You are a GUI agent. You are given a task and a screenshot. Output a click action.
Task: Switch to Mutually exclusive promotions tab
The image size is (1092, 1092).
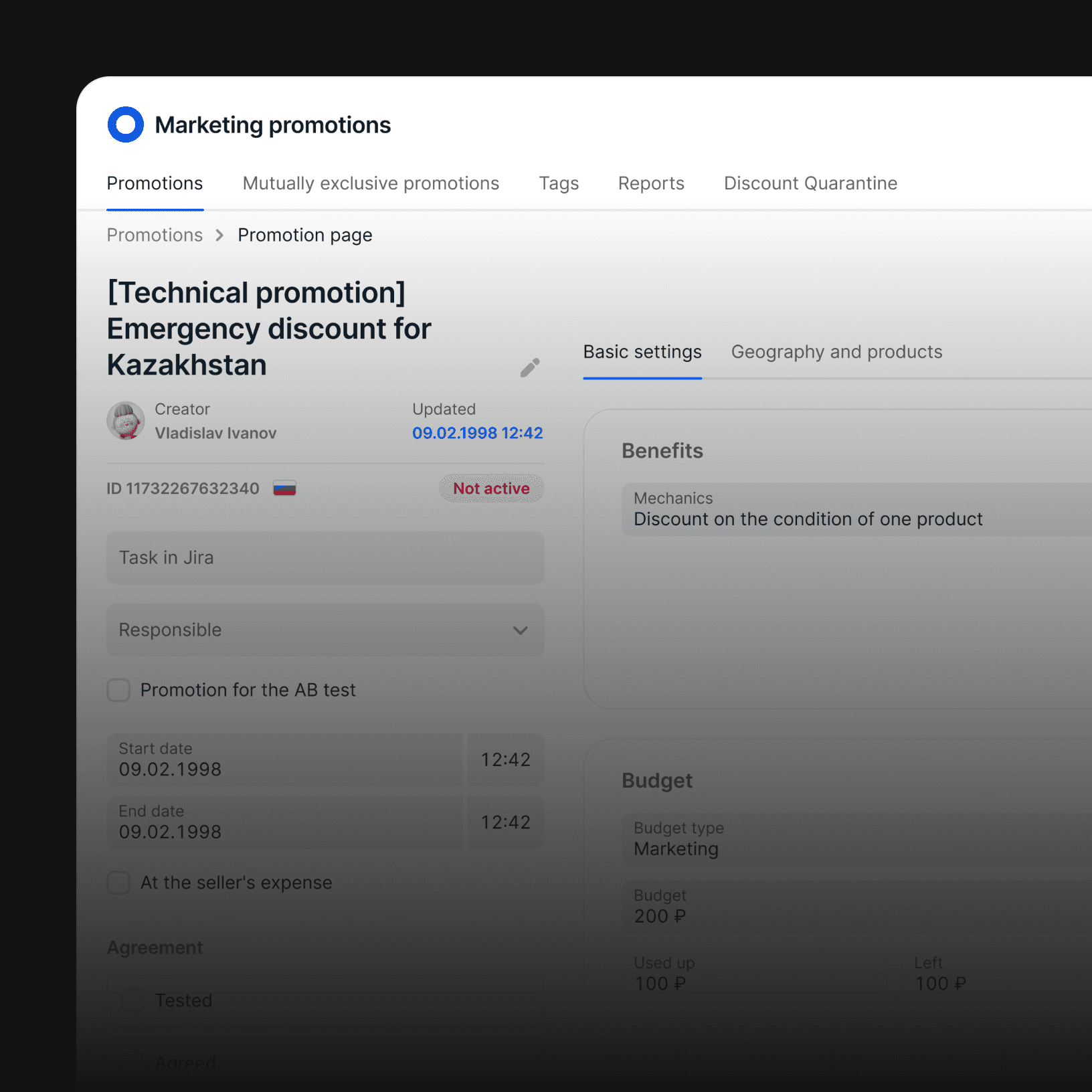[371, 183]
